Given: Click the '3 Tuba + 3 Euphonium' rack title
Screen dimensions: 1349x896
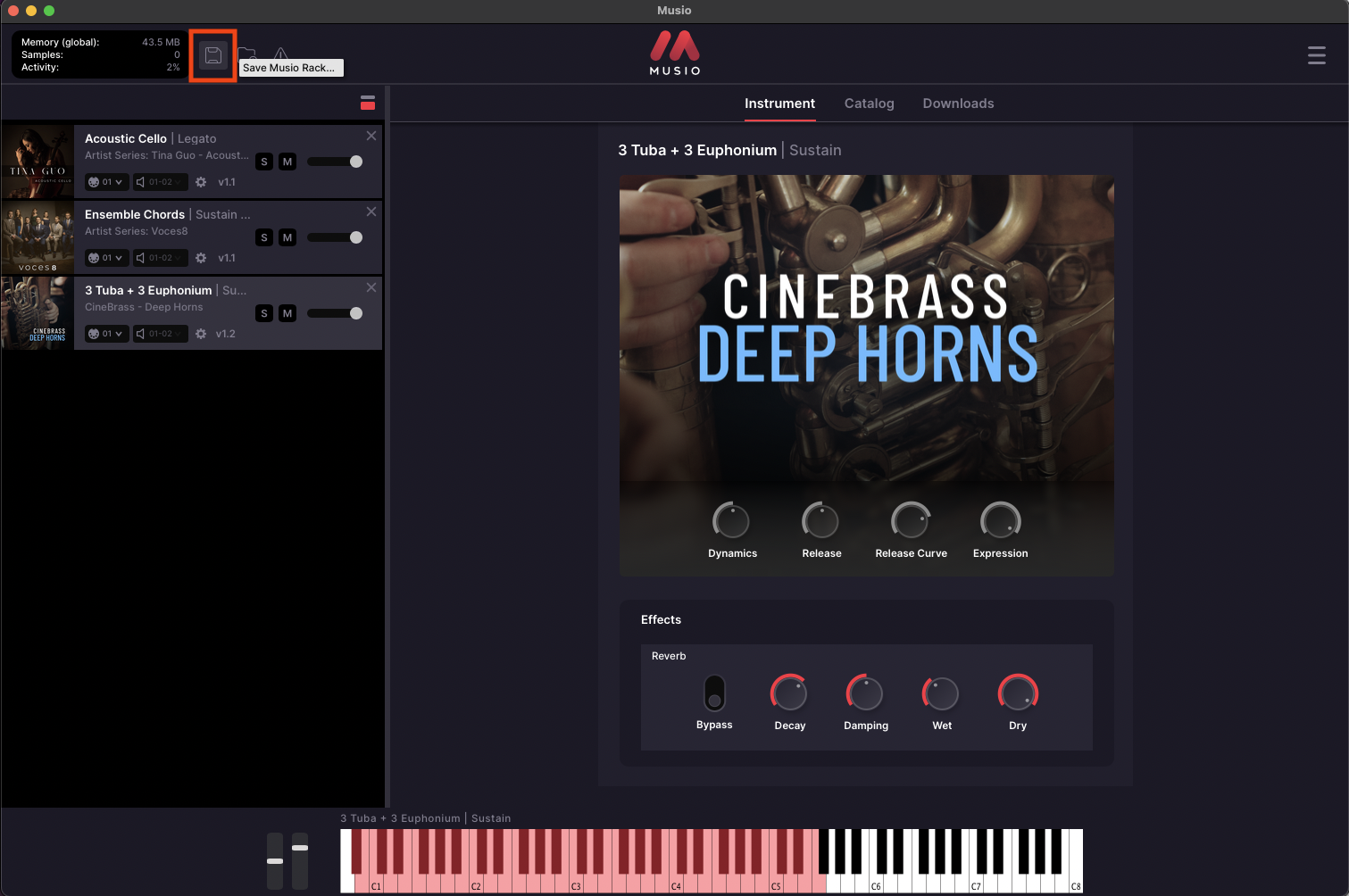Looking at the screenshot, I should [x=148, y=290].
